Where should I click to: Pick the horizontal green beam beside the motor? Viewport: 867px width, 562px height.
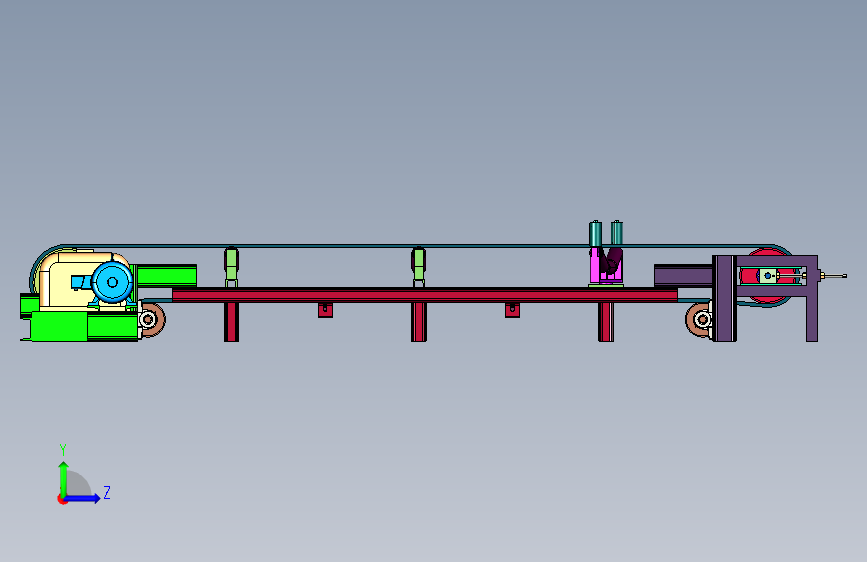click(x=167, y=275)
